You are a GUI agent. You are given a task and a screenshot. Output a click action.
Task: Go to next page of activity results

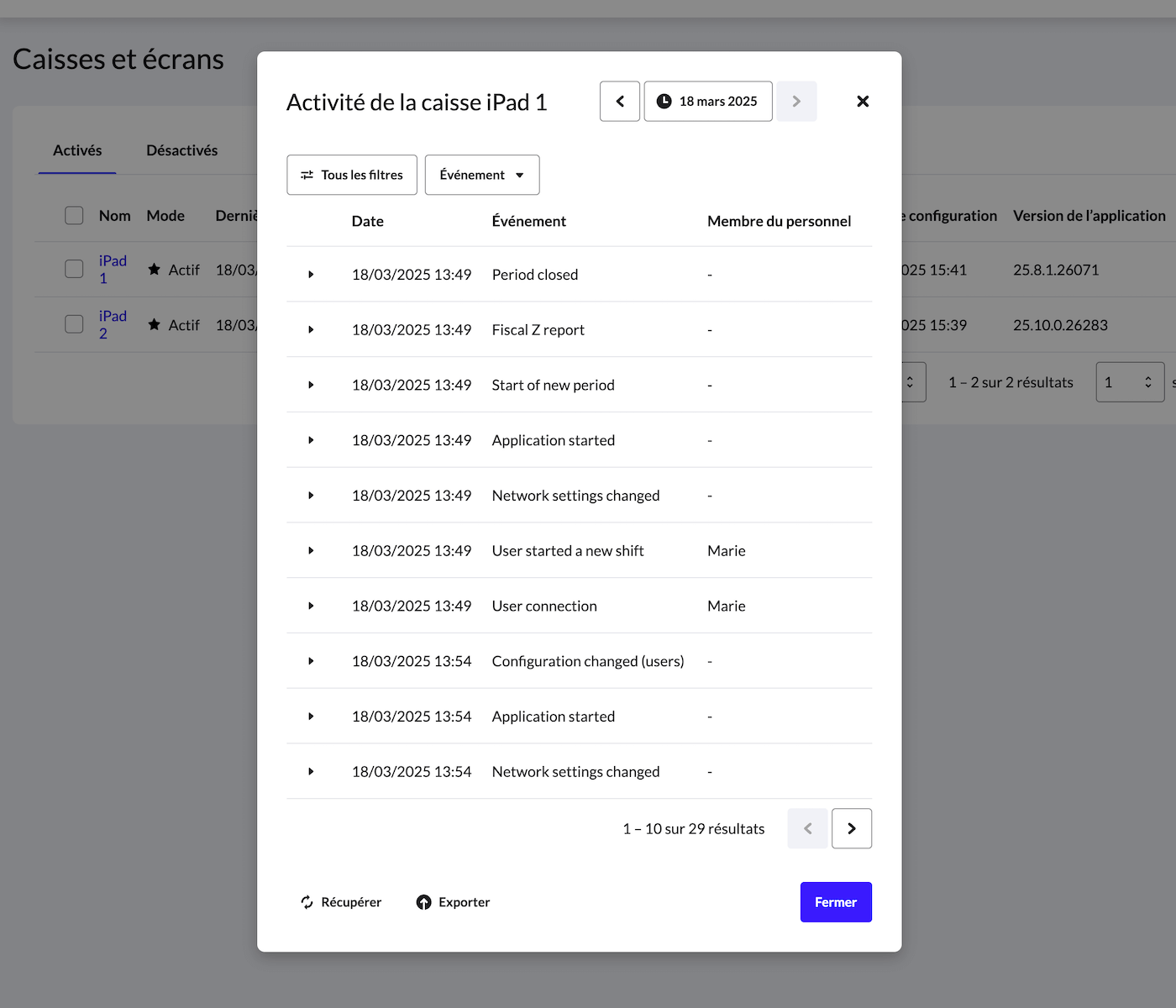point(852,828)
